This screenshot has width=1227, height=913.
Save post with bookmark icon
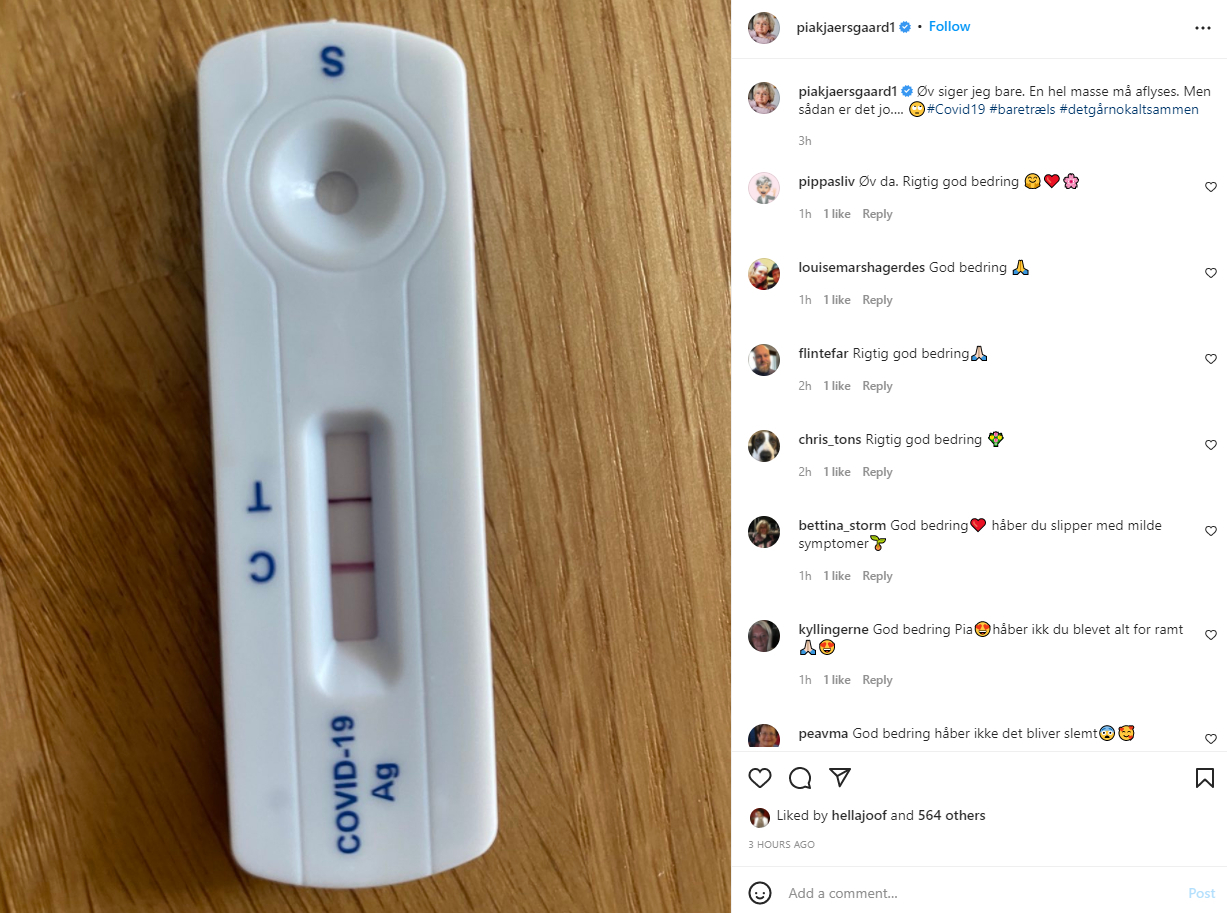(1205, 778)
